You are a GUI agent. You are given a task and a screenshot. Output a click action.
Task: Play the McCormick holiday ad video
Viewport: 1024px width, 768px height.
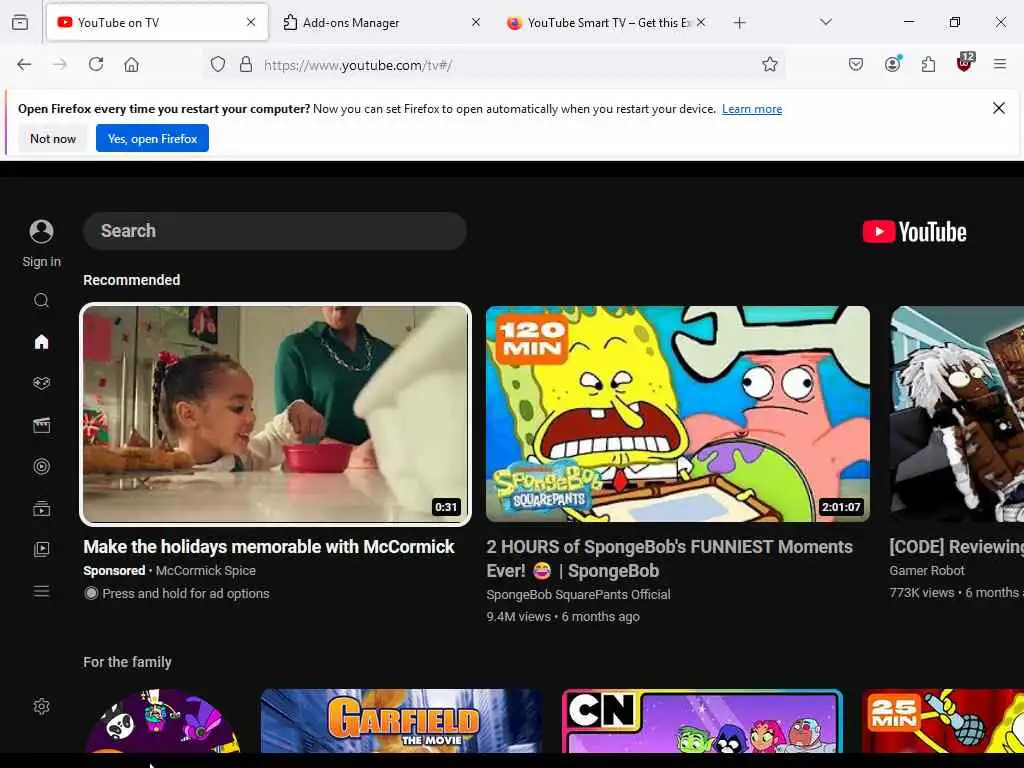click(275, 414)
